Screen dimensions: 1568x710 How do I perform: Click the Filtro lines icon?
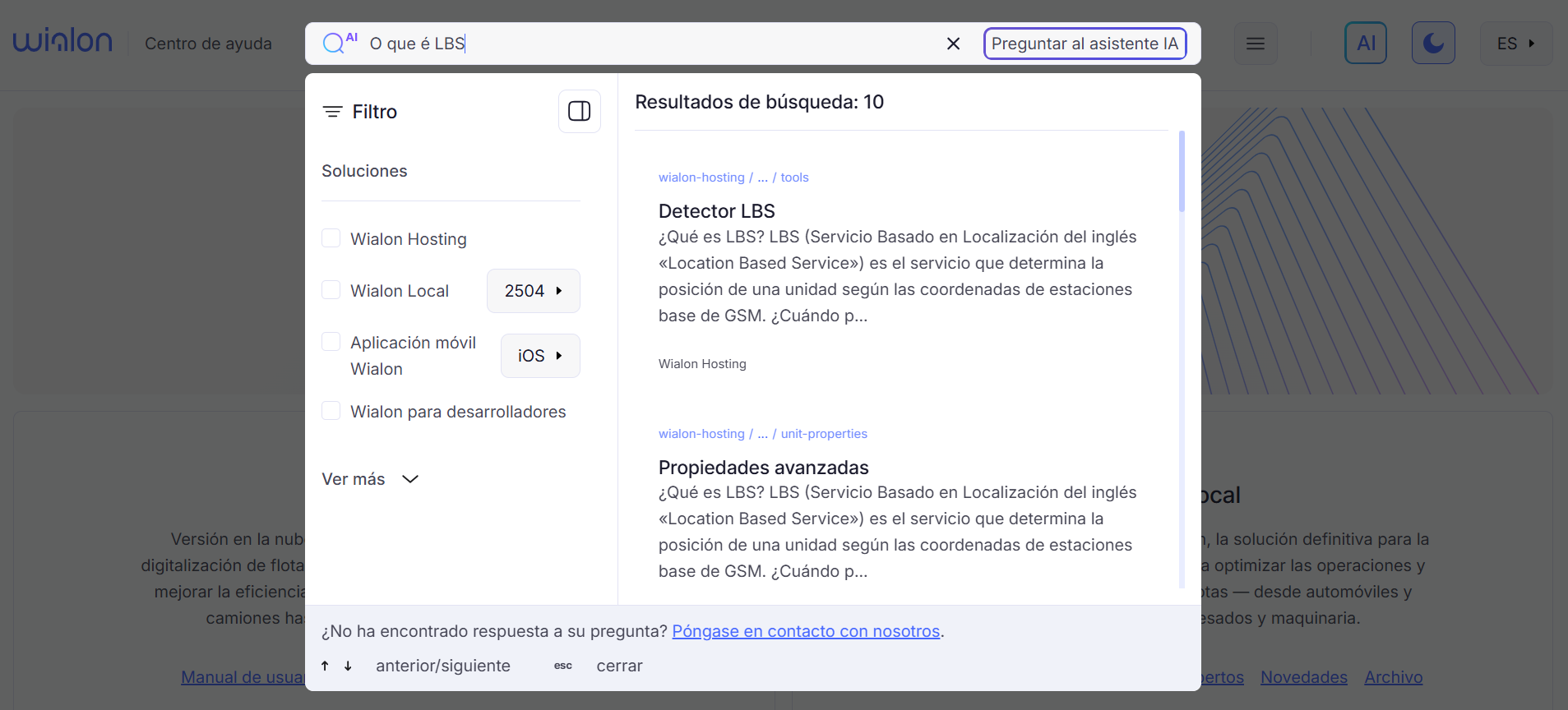[x=332, y=112]
